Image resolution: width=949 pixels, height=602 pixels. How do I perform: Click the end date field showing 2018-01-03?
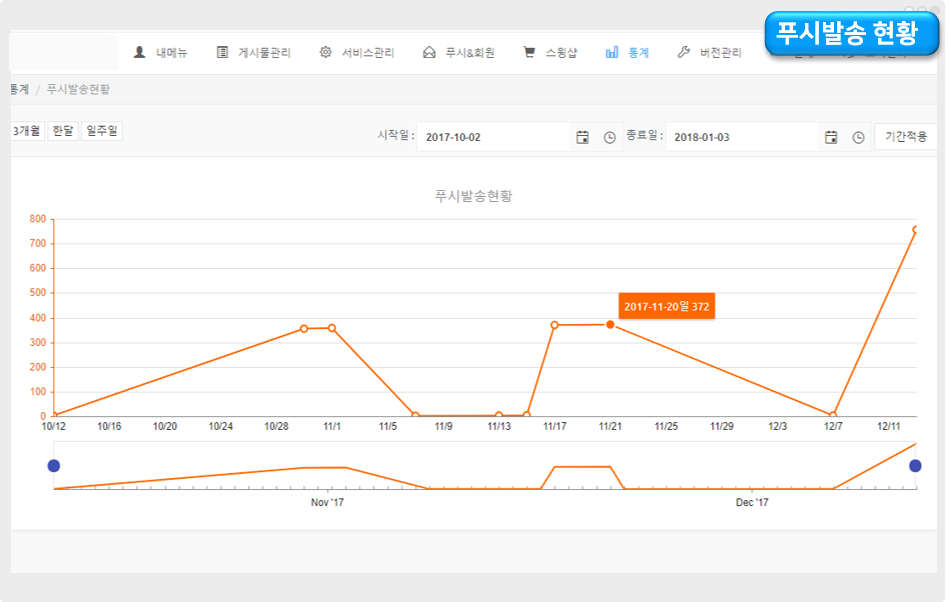click(741, 137)
